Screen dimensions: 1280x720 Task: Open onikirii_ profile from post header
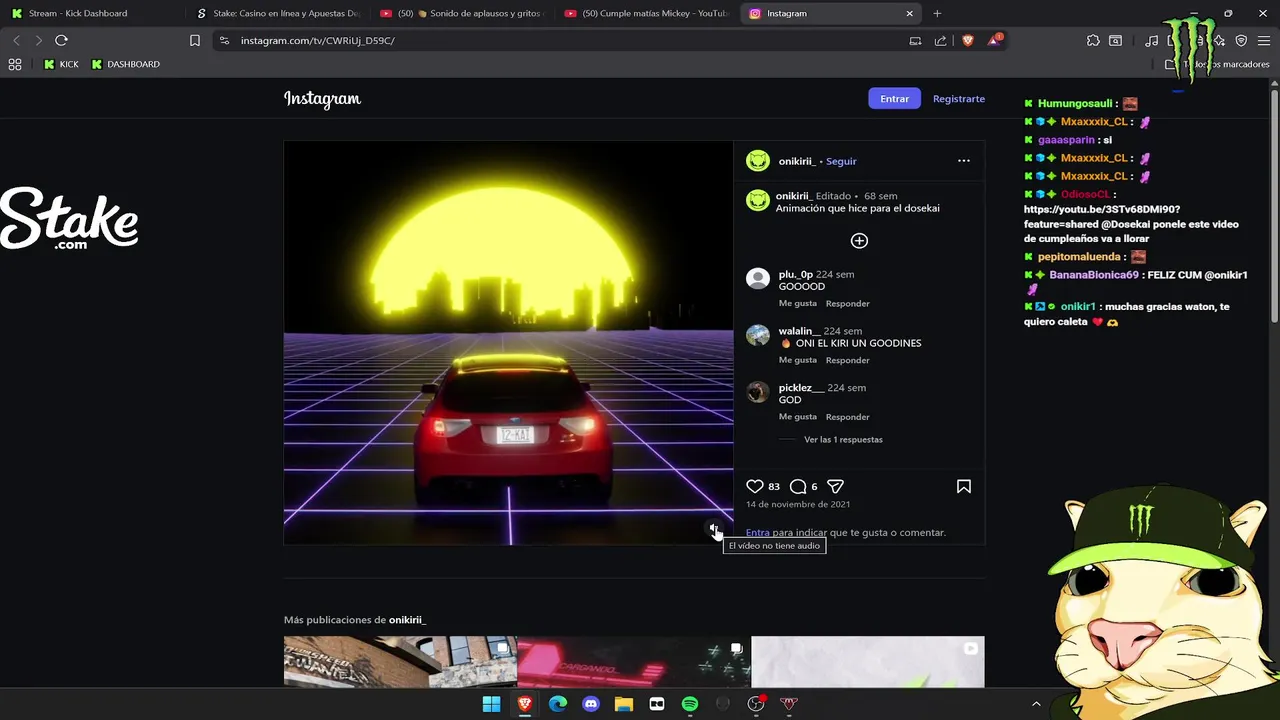click(x=797, y=161)
